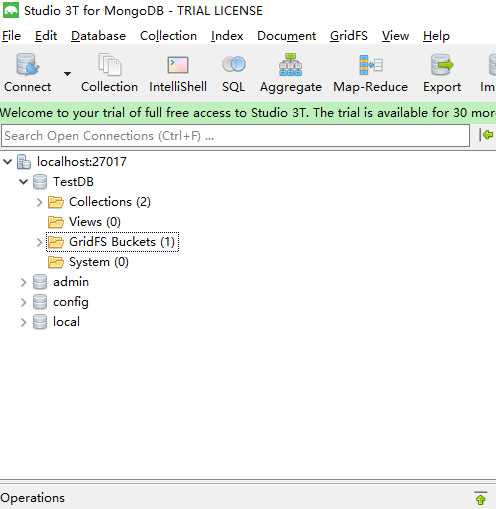Click the Views folder icon
This screenshot has width=496, height=509.
coord(56,222)
